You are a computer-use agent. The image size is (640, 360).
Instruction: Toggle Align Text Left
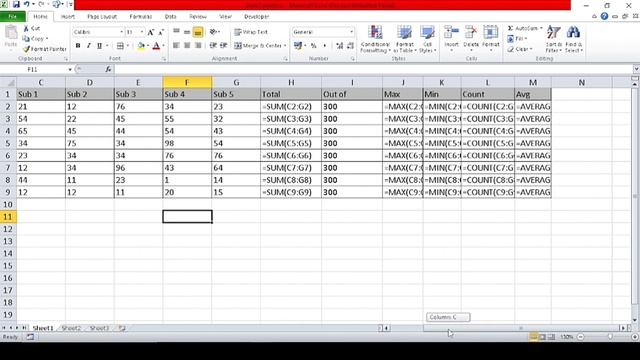click(x=176, y=46)
